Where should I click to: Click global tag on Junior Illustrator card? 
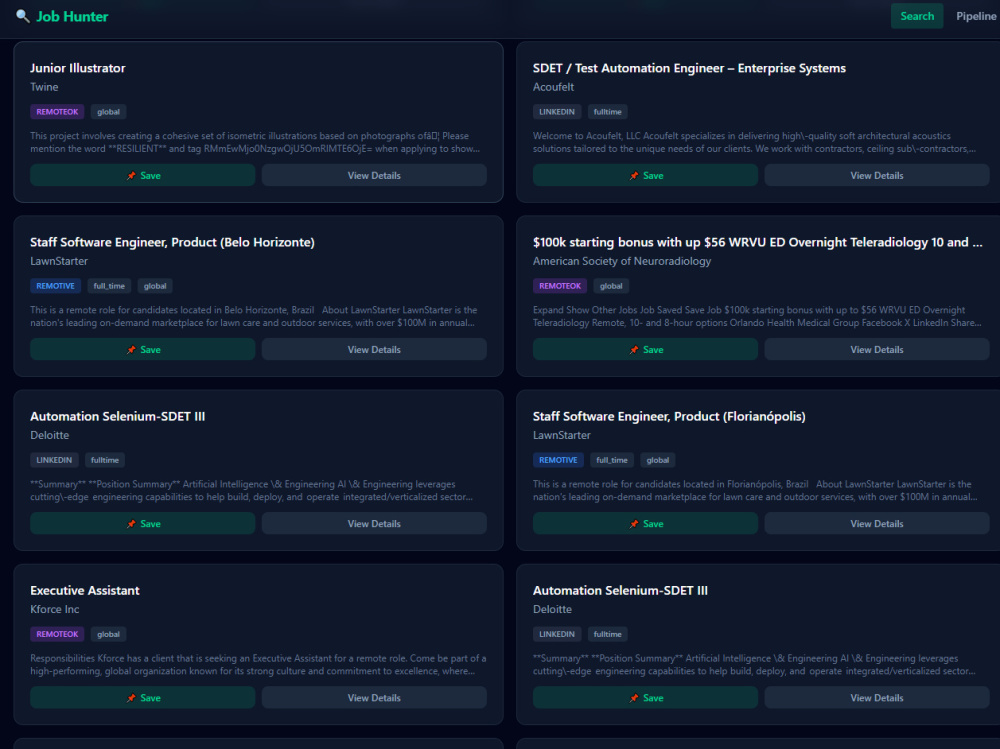point(108,112)
